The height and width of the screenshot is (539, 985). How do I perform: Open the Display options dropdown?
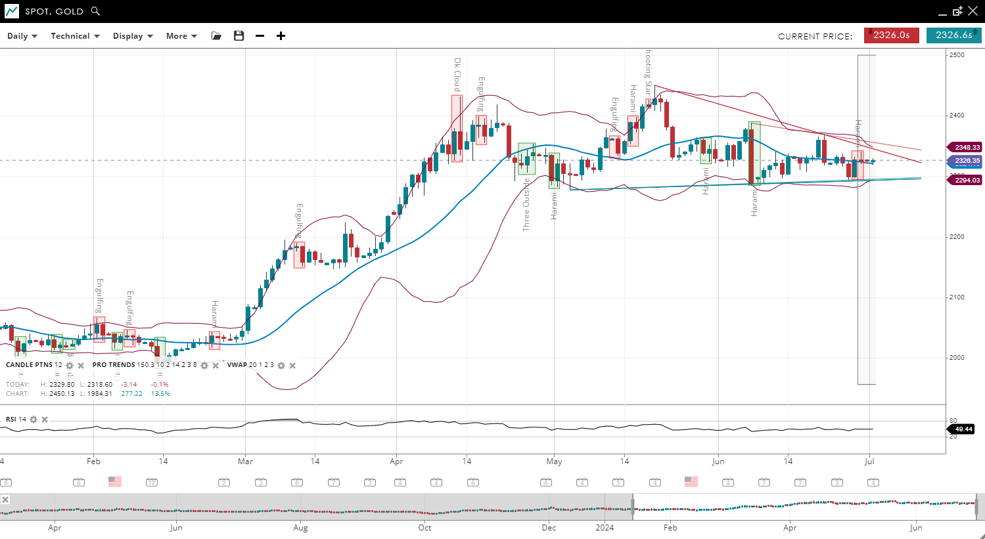(132, 36)
